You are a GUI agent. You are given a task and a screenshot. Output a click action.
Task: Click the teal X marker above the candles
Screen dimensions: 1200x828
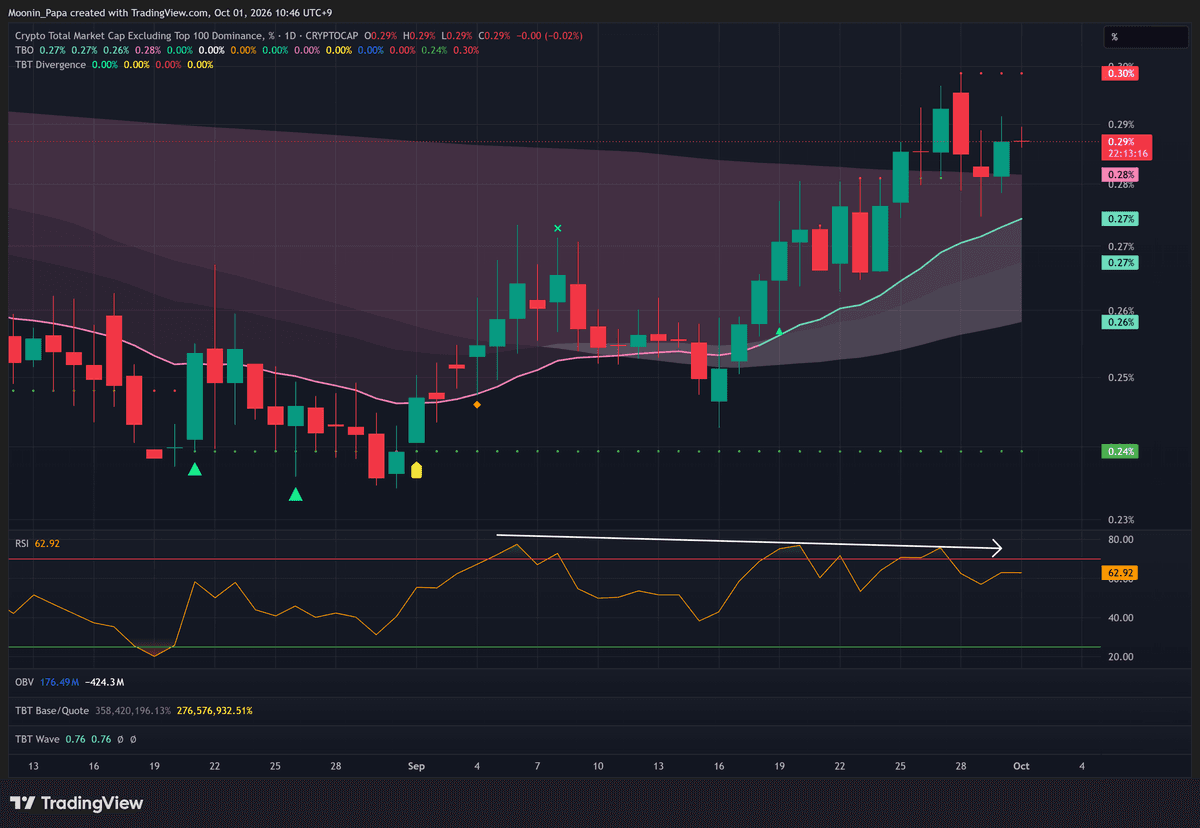pyautogui.click(x=558, y=229)
